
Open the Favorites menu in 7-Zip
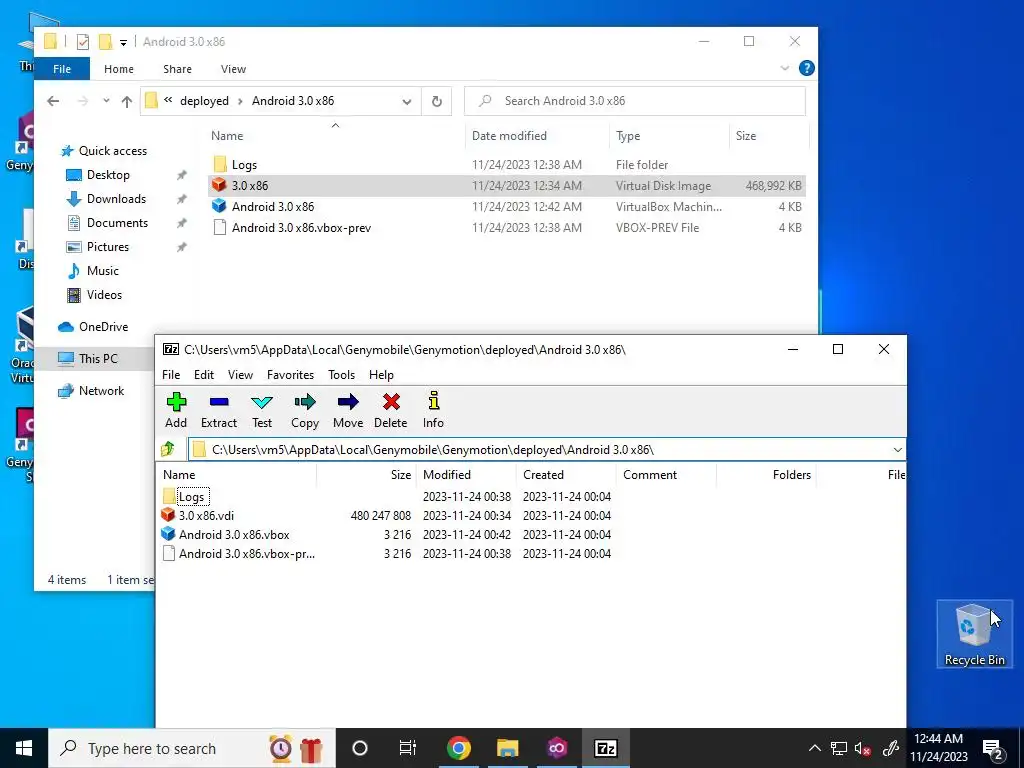[290, 375]
